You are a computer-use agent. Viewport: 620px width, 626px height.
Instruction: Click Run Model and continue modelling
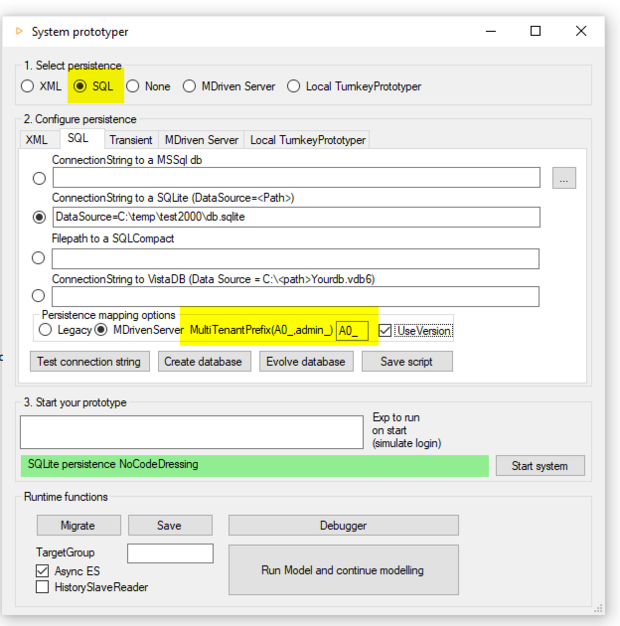(x=343, y=570)
